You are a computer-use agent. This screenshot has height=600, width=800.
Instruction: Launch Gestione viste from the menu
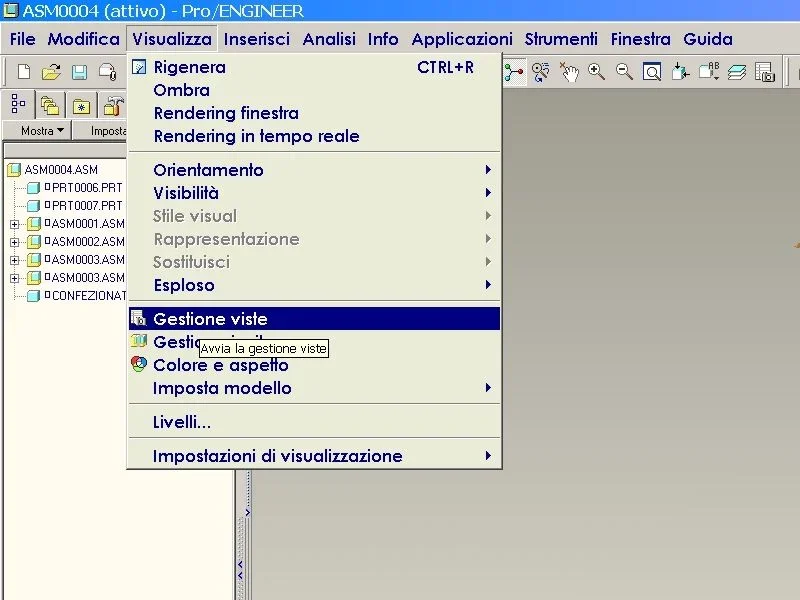point(314,318)
